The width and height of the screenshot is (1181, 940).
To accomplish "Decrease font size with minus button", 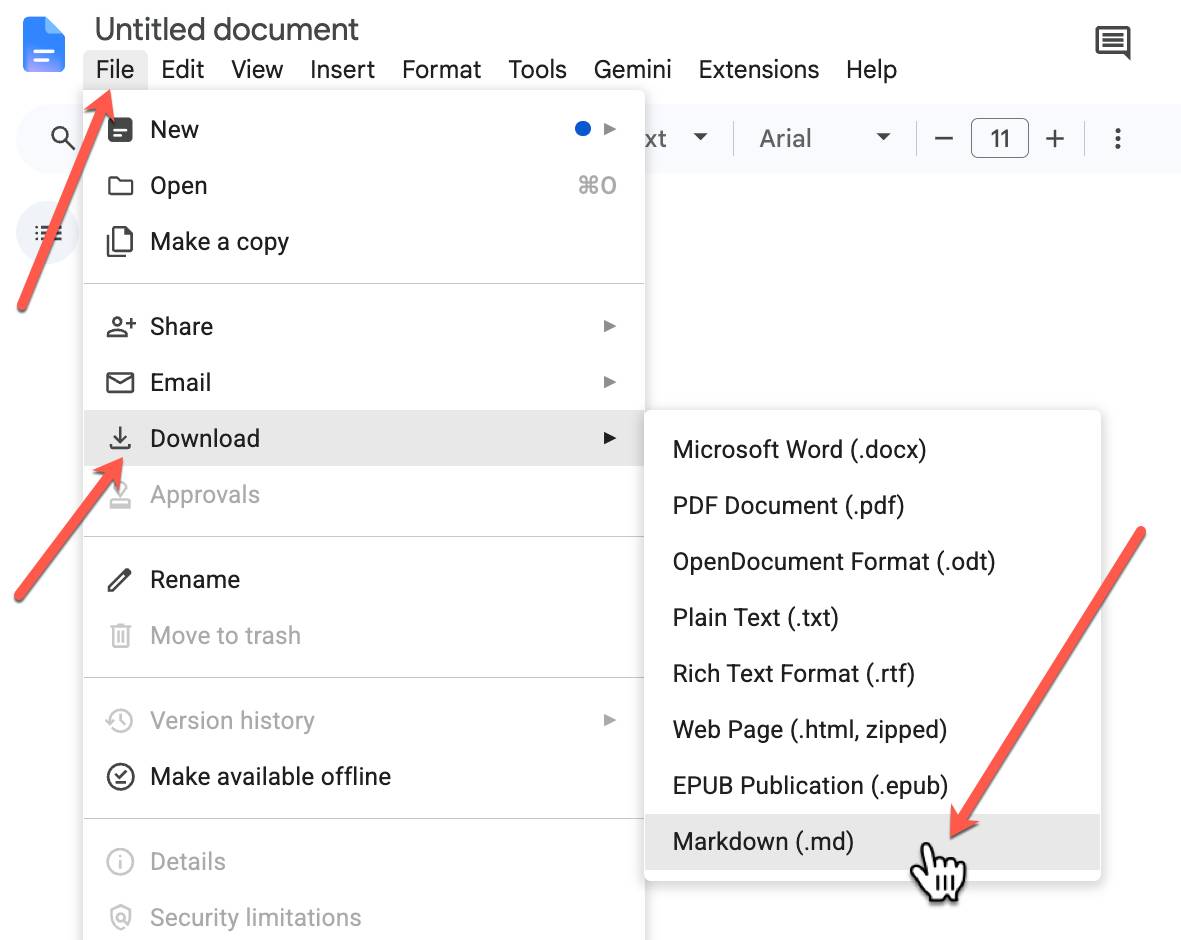I will (944, 139).
